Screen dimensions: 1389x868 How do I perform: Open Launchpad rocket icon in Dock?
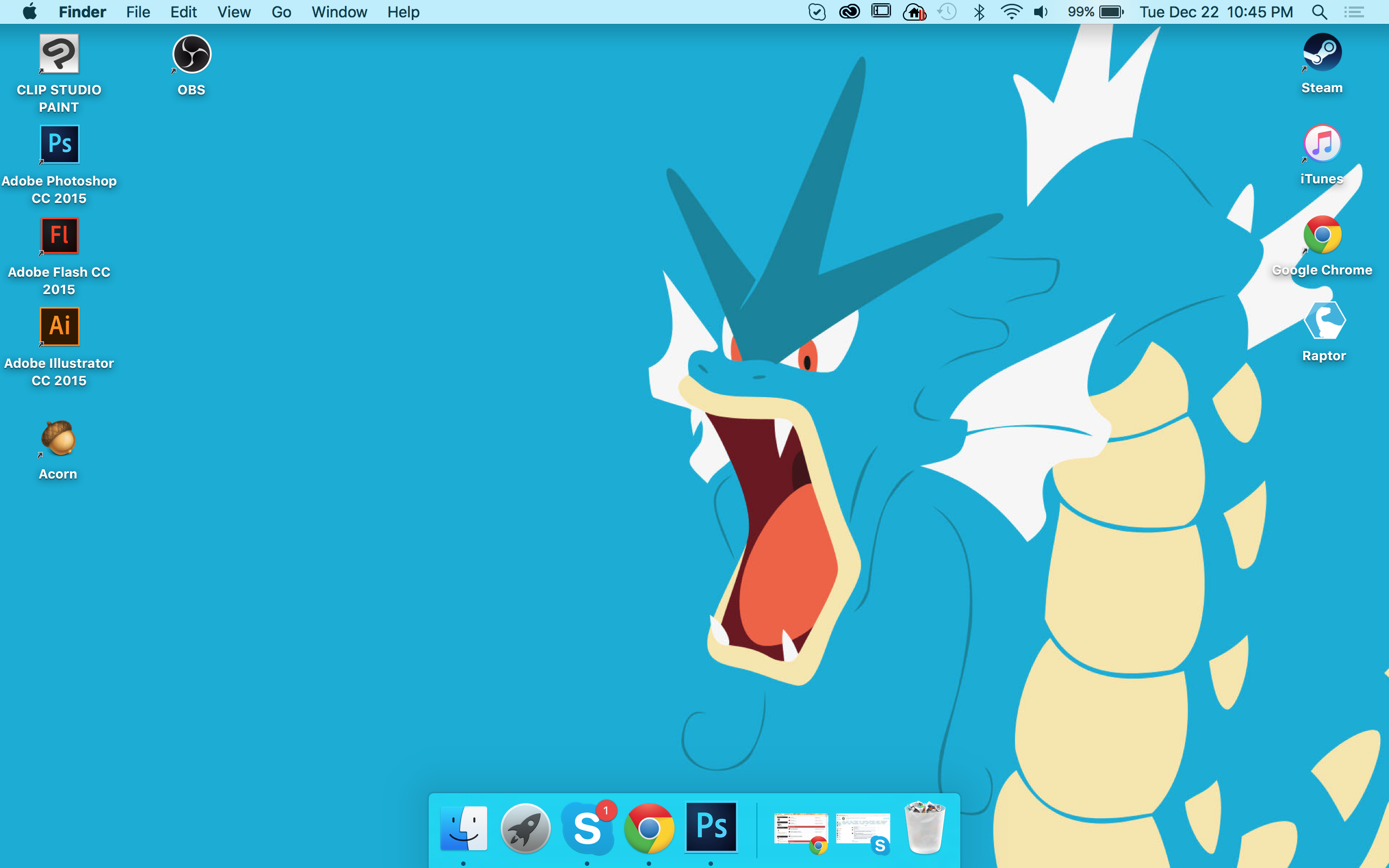525,828
